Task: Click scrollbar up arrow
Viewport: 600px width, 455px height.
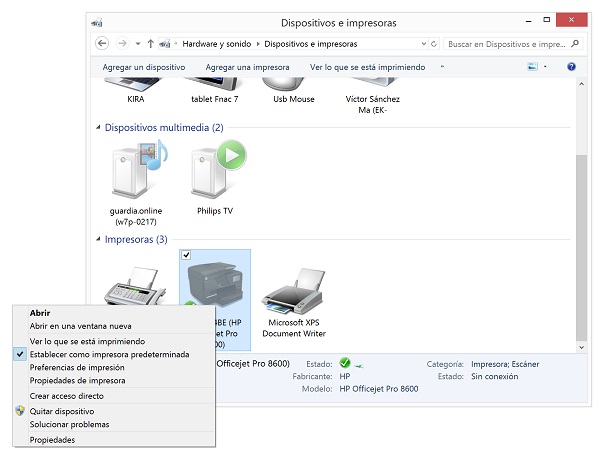Action: pyautogui.click(x=581, y=84)
